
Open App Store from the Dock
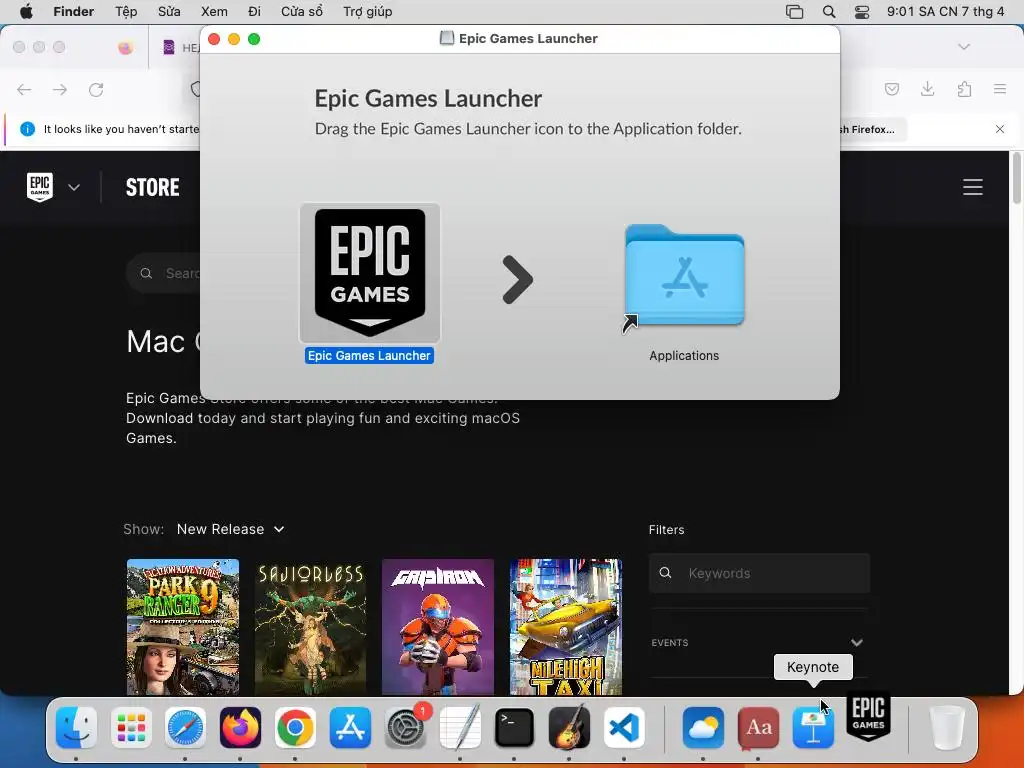point(350,728)
